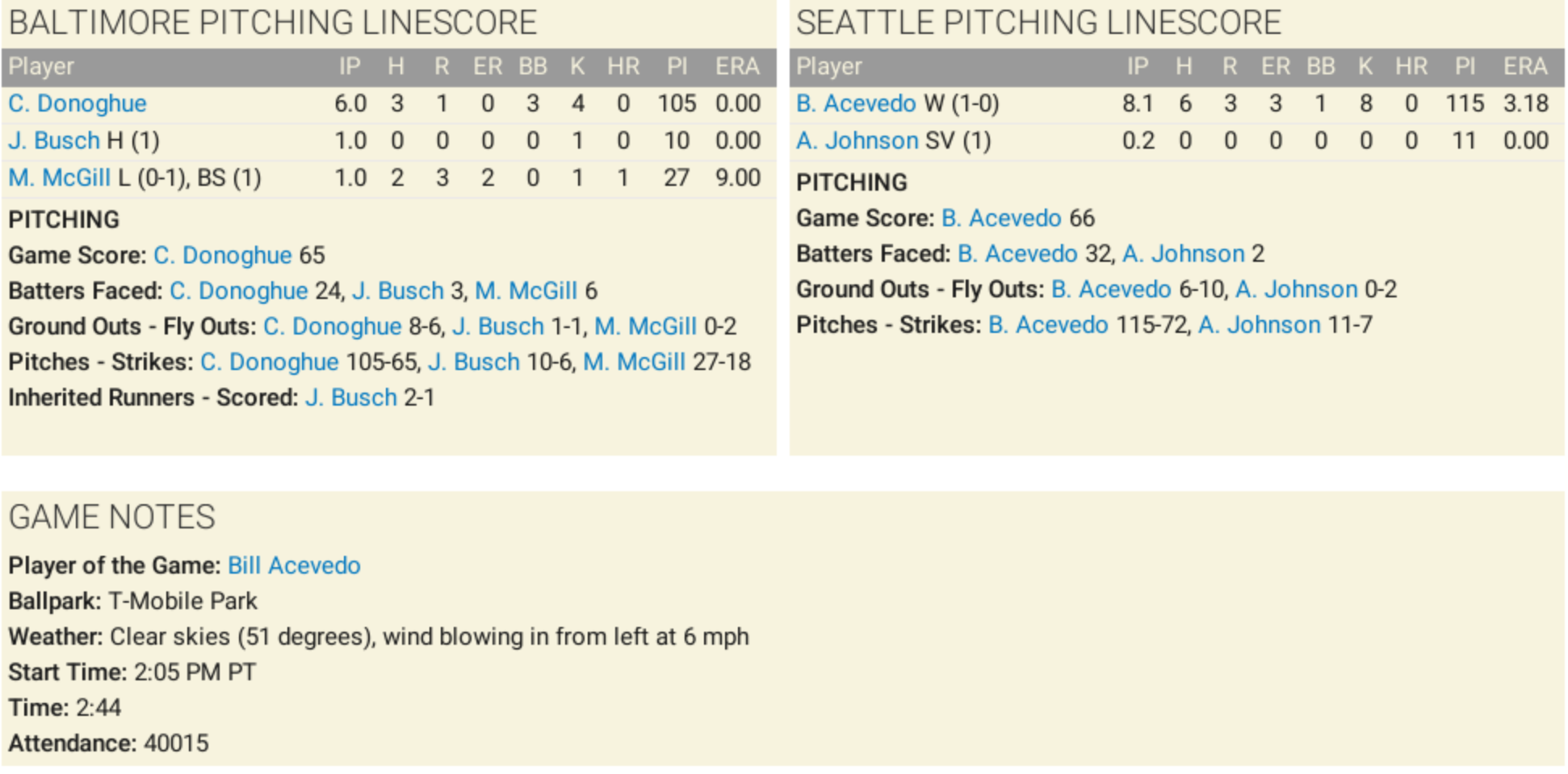The image size is (1568, 774).
Task: Open A. Johnson link in the save row
Action: 857,141
